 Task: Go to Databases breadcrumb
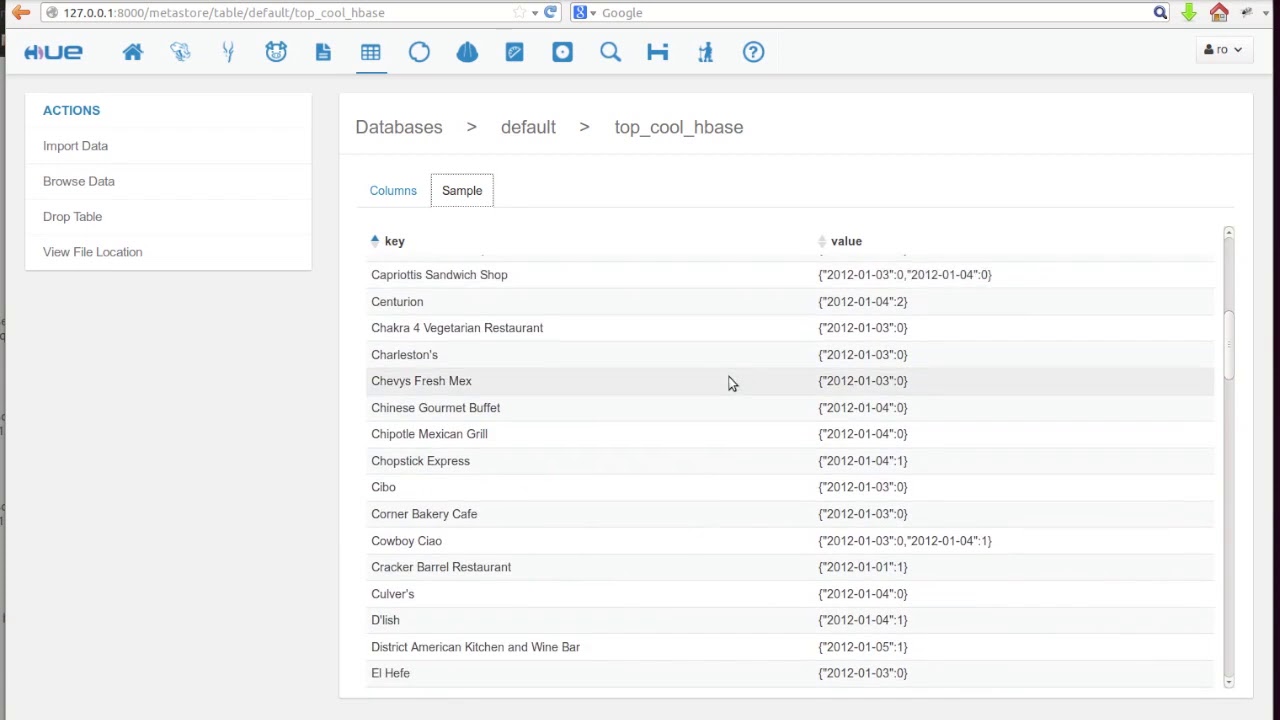coord(398,127)
